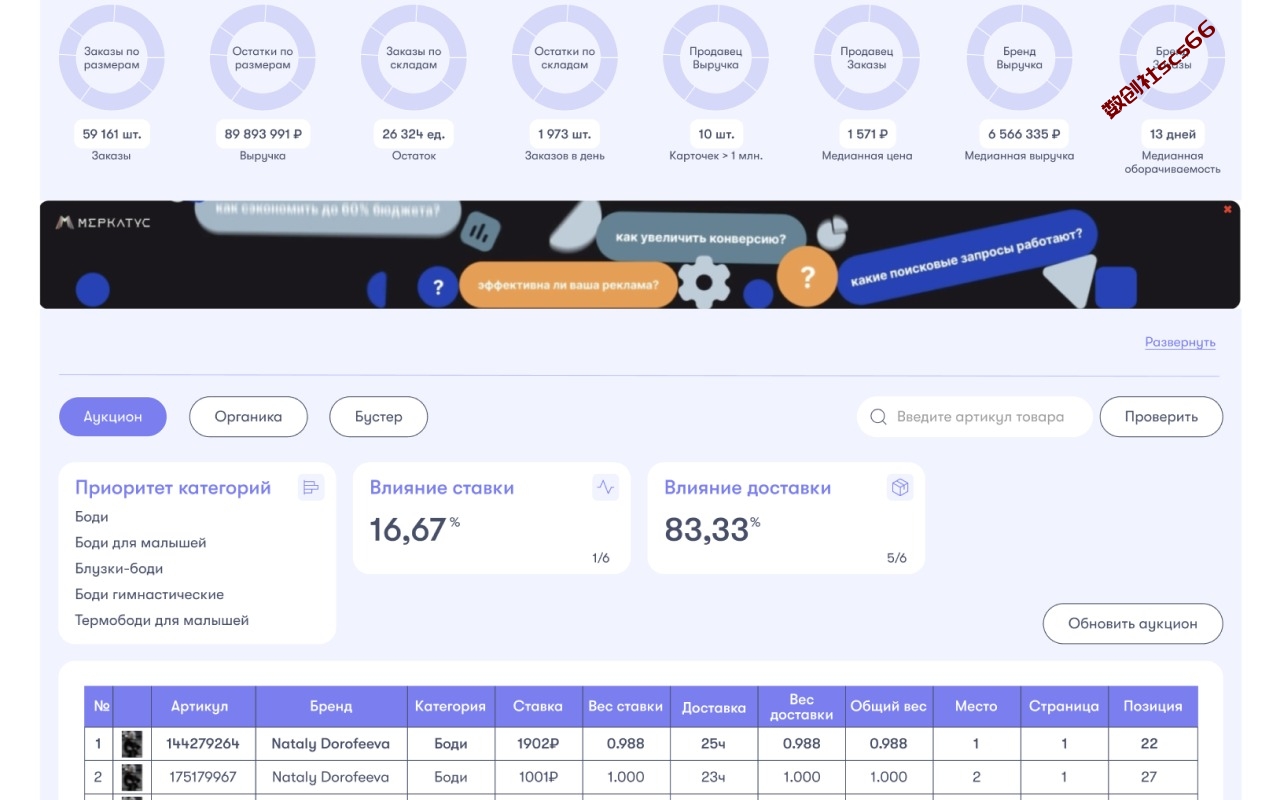Click the Доставка column header

[714, 706]
